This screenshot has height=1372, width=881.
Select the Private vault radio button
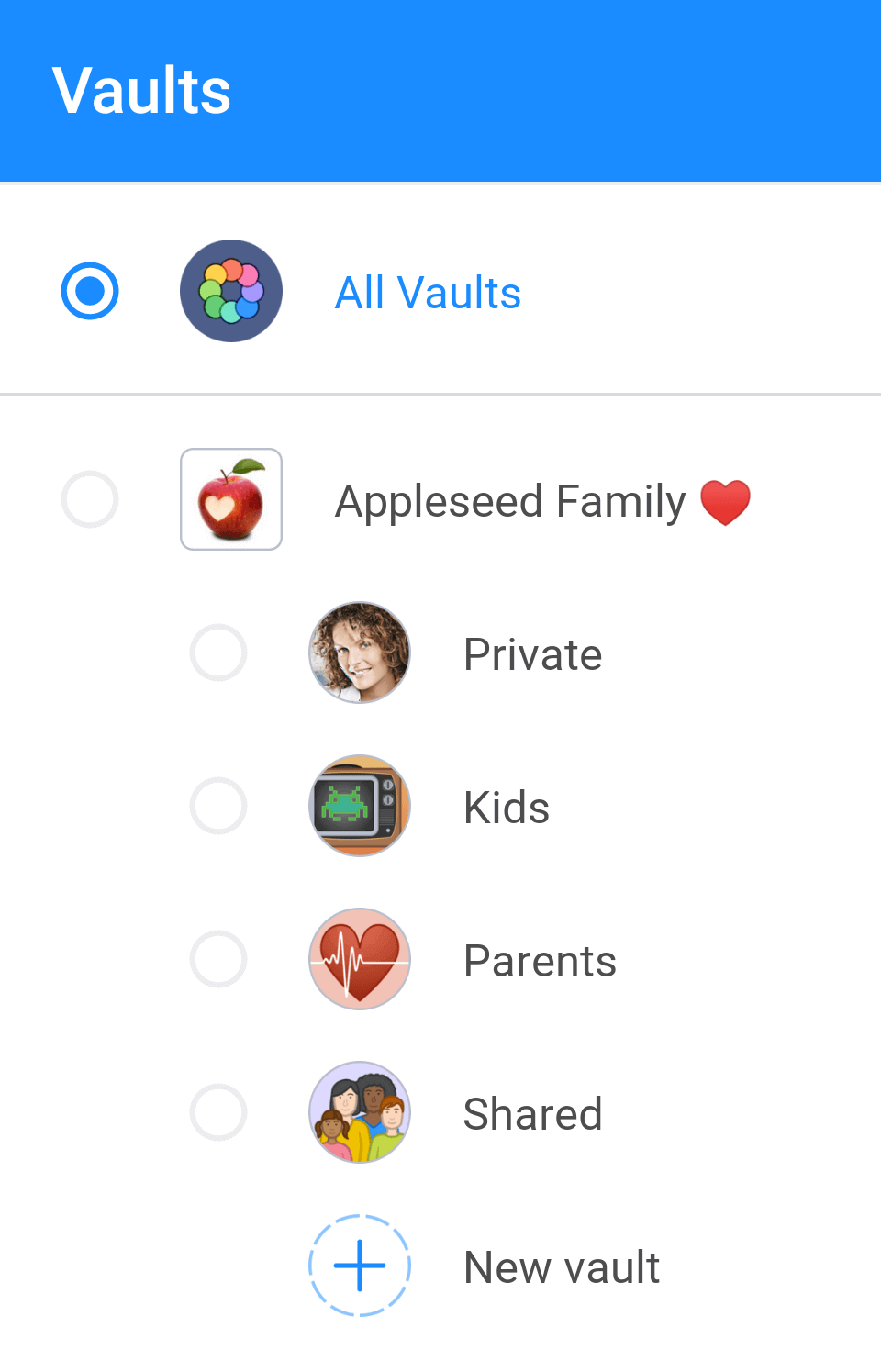pos(218,653)
